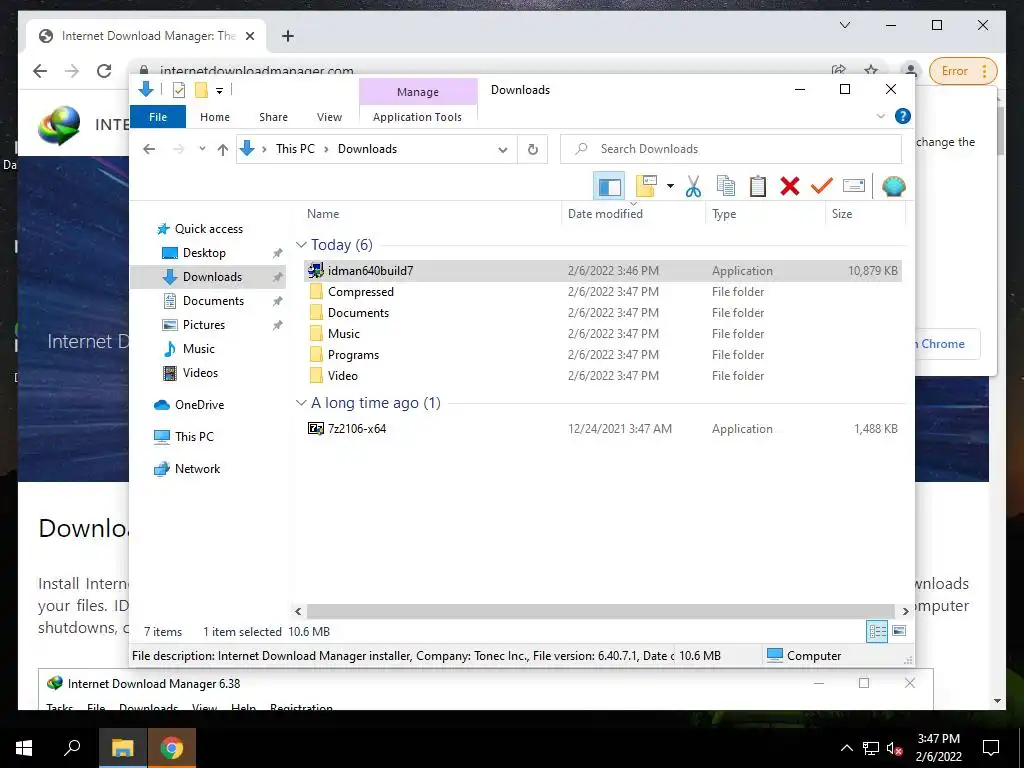Open Music in the navigation pane
This screenshot has width=1024, height=768.
198,349
